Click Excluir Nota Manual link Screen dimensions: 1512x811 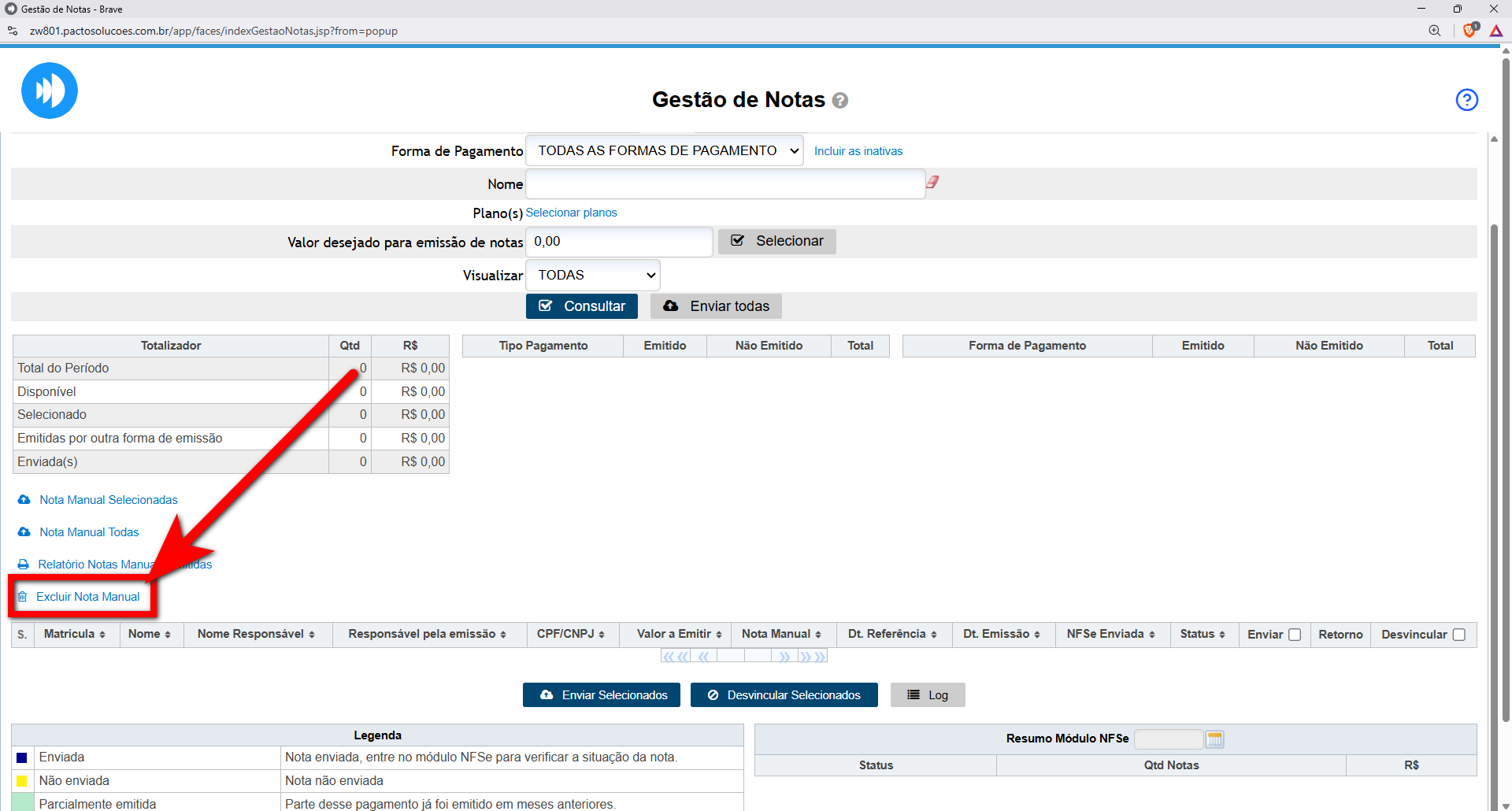[87, 597]
